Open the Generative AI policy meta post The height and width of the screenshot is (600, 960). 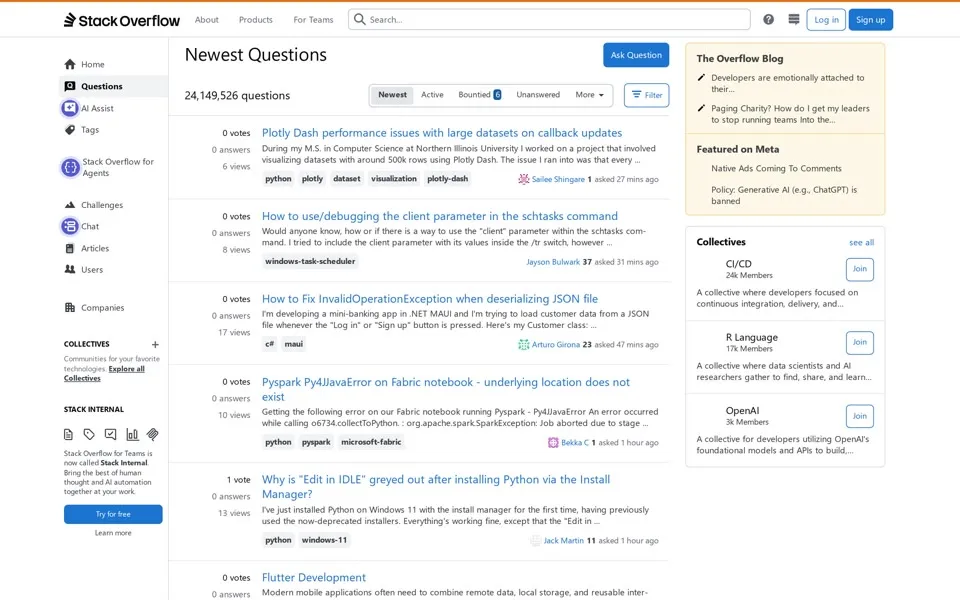point(784,195)
